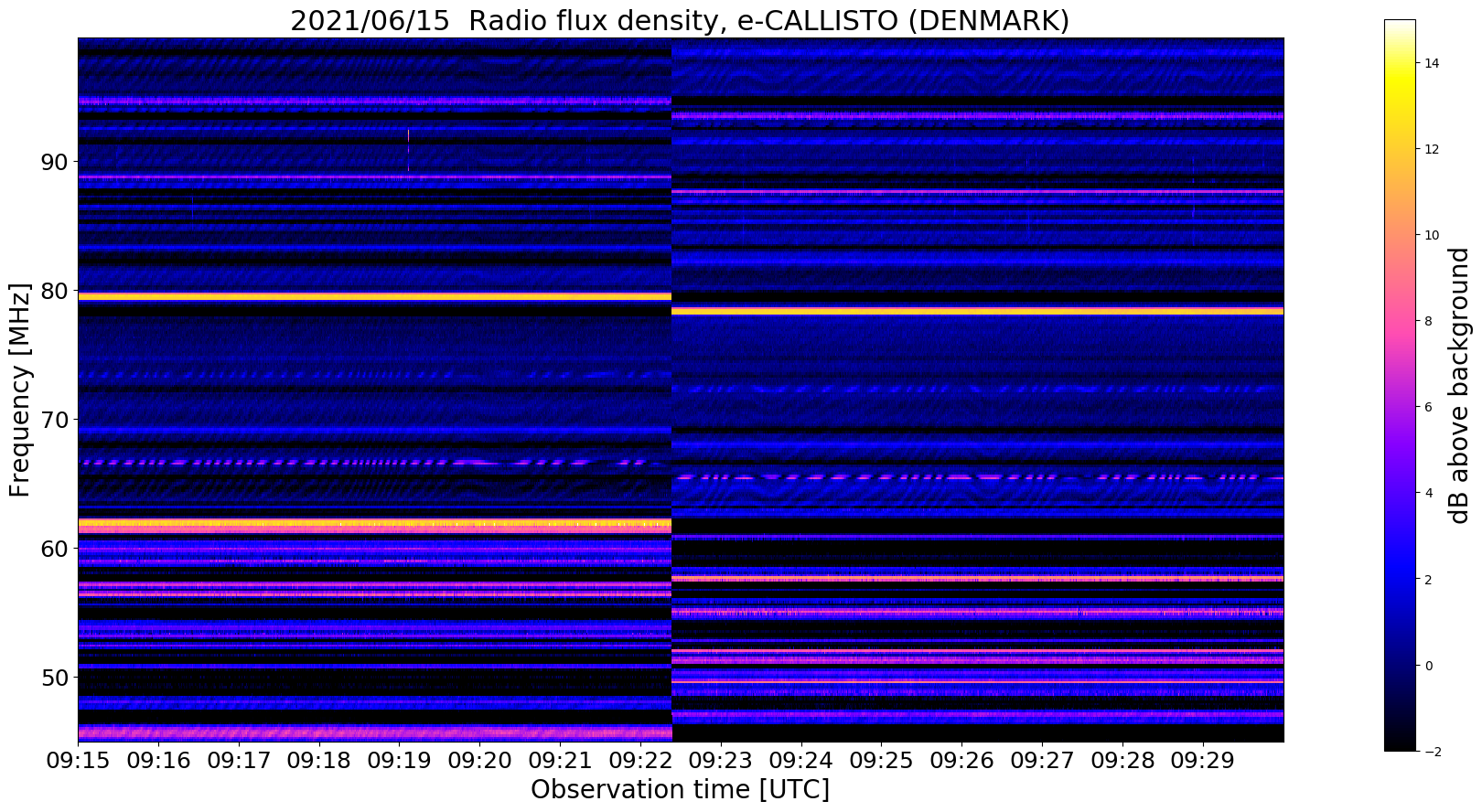This screenshot has height=812, width=1482.
Task: Click the 70 MHz frequency tick label
Action: click(x=54, y=420)
